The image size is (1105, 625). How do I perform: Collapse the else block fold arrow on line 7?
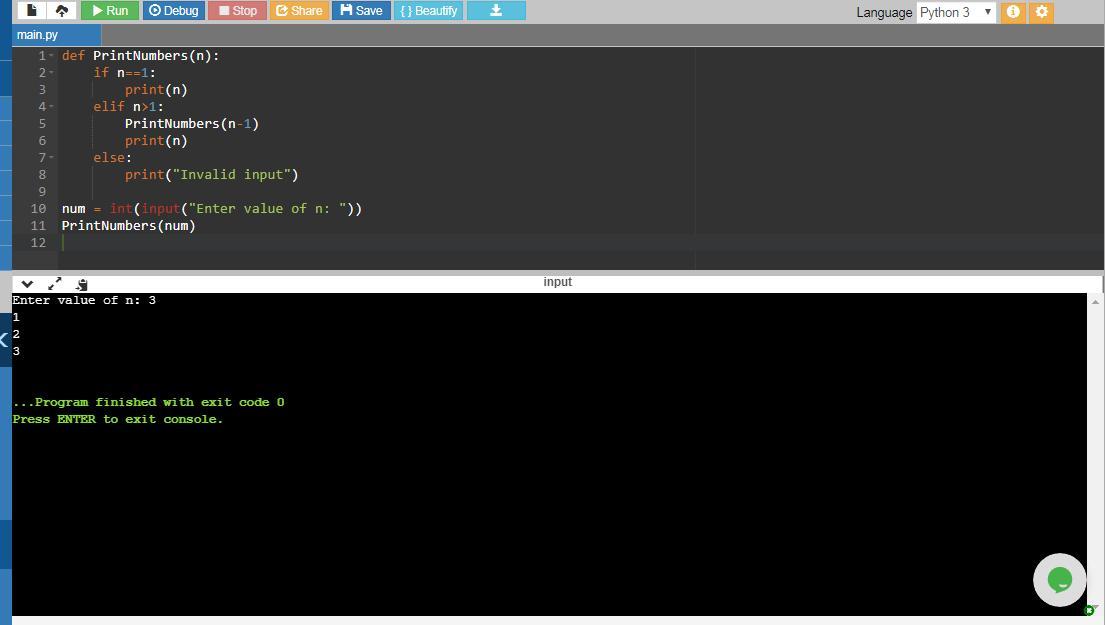click(51, 157)
